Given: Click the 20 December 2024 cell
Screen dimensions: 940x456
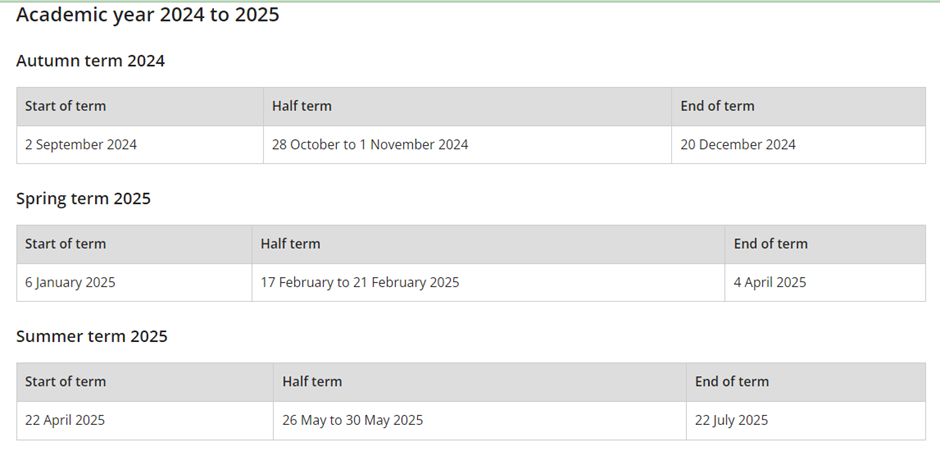Looking at the screenshot, I should click(799, 144).
